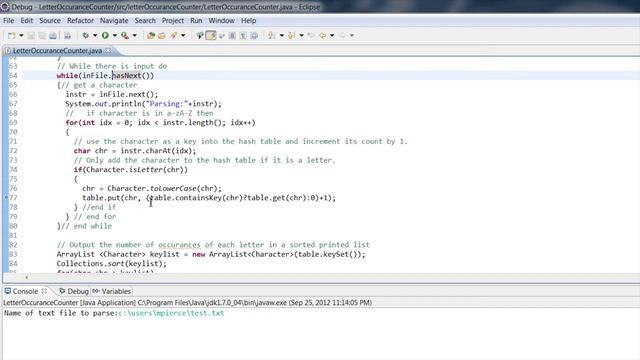Open the Run configurations dropdown arrow
Viewport: 640px width, 360px height.
pyautogui.click(x=115, y=36)
